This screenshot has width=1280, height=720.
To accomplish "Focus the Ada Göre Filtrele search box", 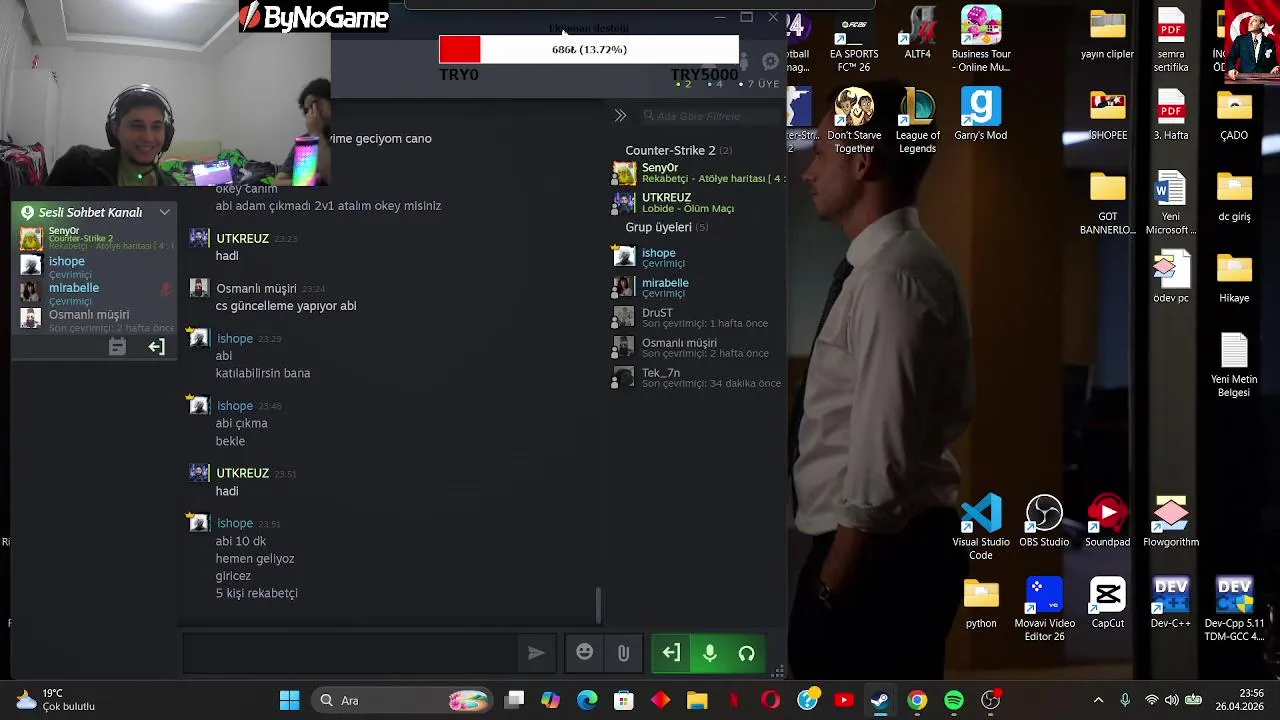I will pyautogui.click(x=710, y=116).
